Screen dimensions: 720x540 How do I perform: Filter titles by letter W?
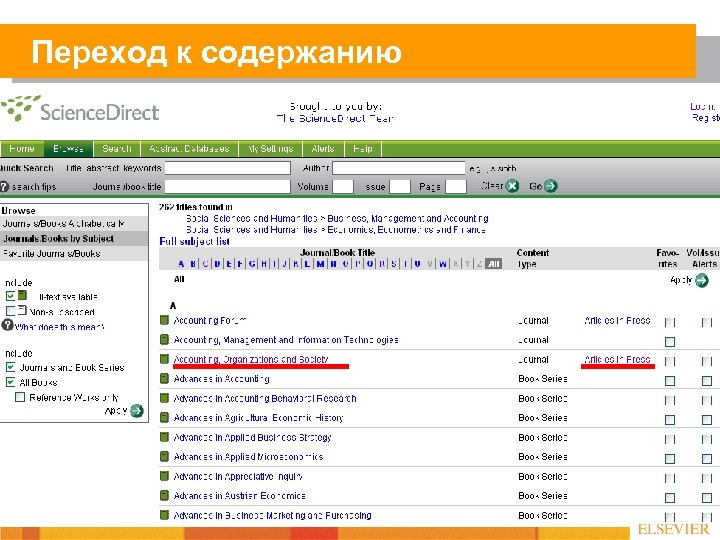tap(443, 264)
